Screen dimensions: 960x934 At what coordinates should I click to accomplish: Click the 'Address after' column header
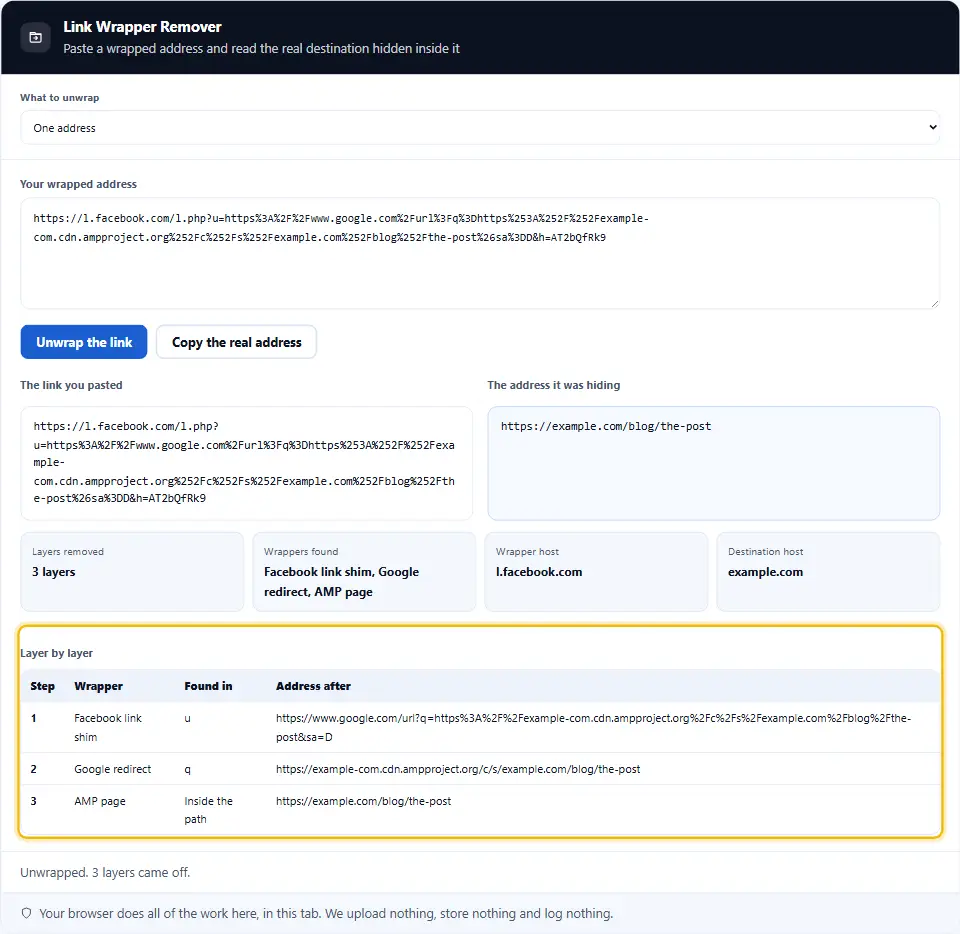[313, 686]
